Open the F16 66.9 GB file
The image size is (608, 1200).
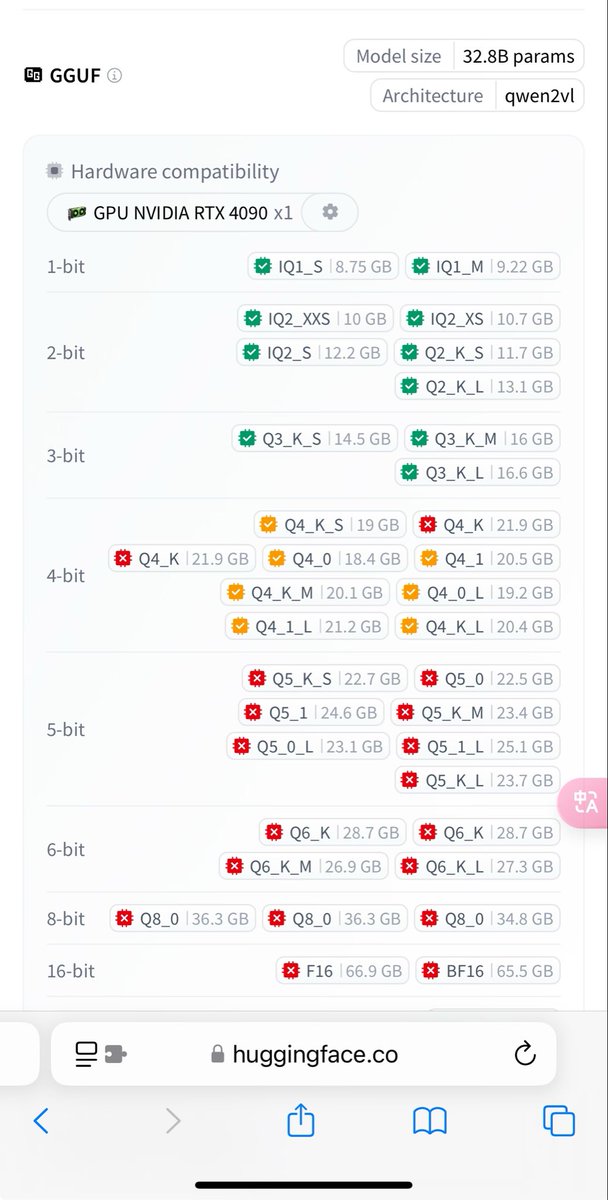[342, 970]
